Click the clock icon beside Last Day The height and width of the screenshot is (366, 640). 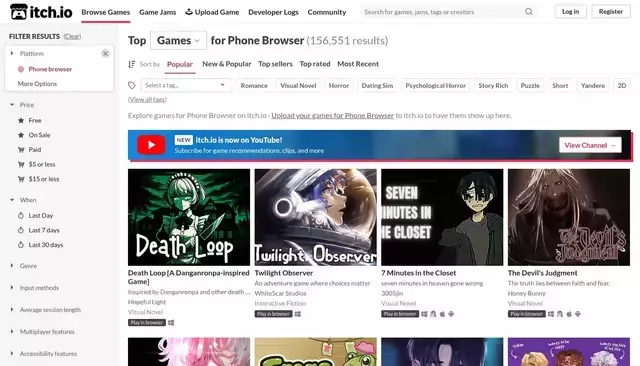click(21, 215)
